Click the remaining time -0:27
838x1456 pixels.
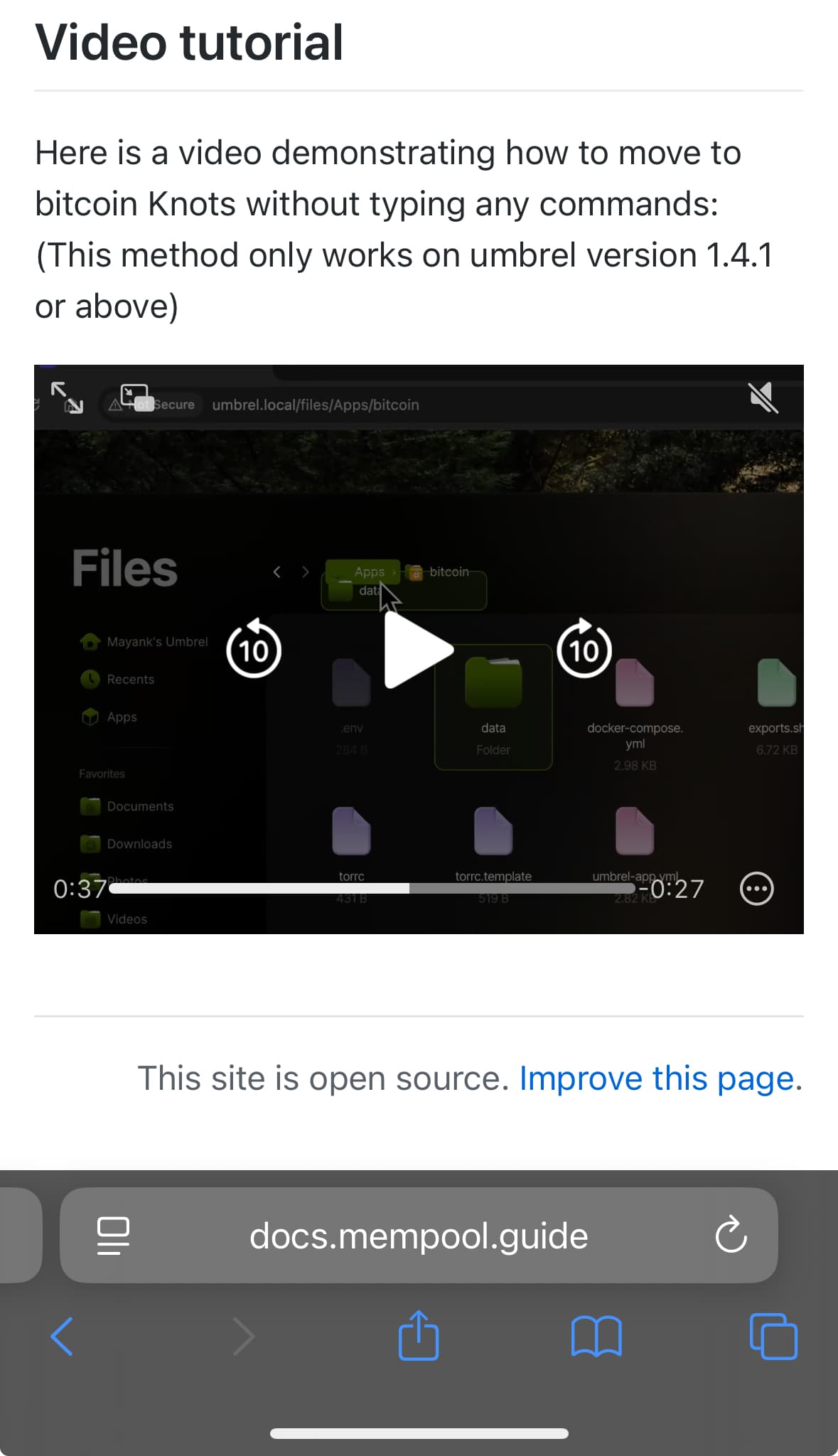(672, 889)
